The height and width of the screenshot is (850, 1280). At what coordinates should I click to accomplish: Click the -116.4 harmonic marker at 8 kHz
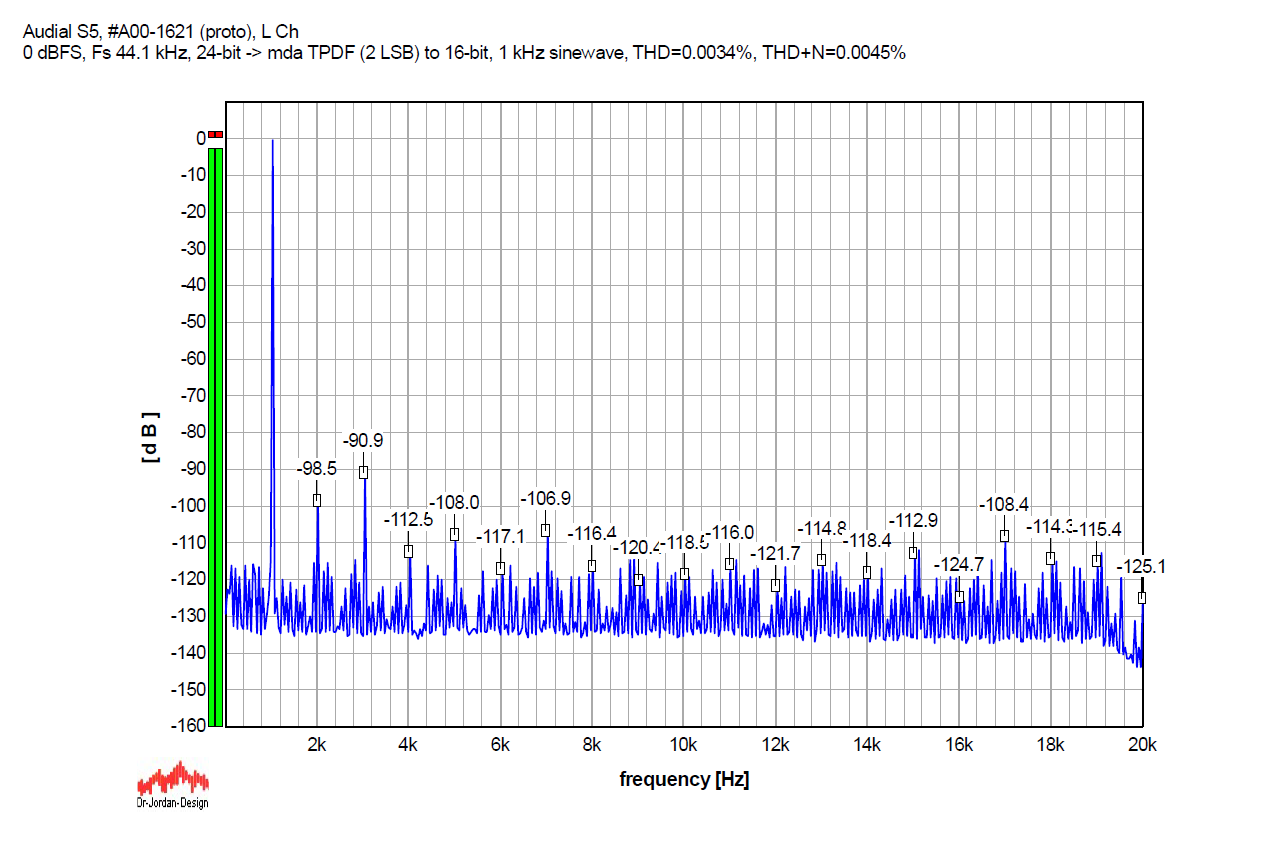point(592,565)
